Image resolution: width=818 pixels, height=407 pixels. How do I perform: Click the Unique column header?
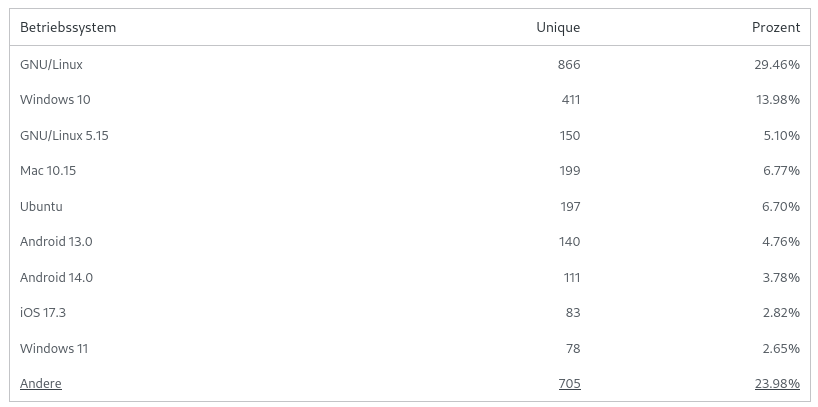pos(558,27)
